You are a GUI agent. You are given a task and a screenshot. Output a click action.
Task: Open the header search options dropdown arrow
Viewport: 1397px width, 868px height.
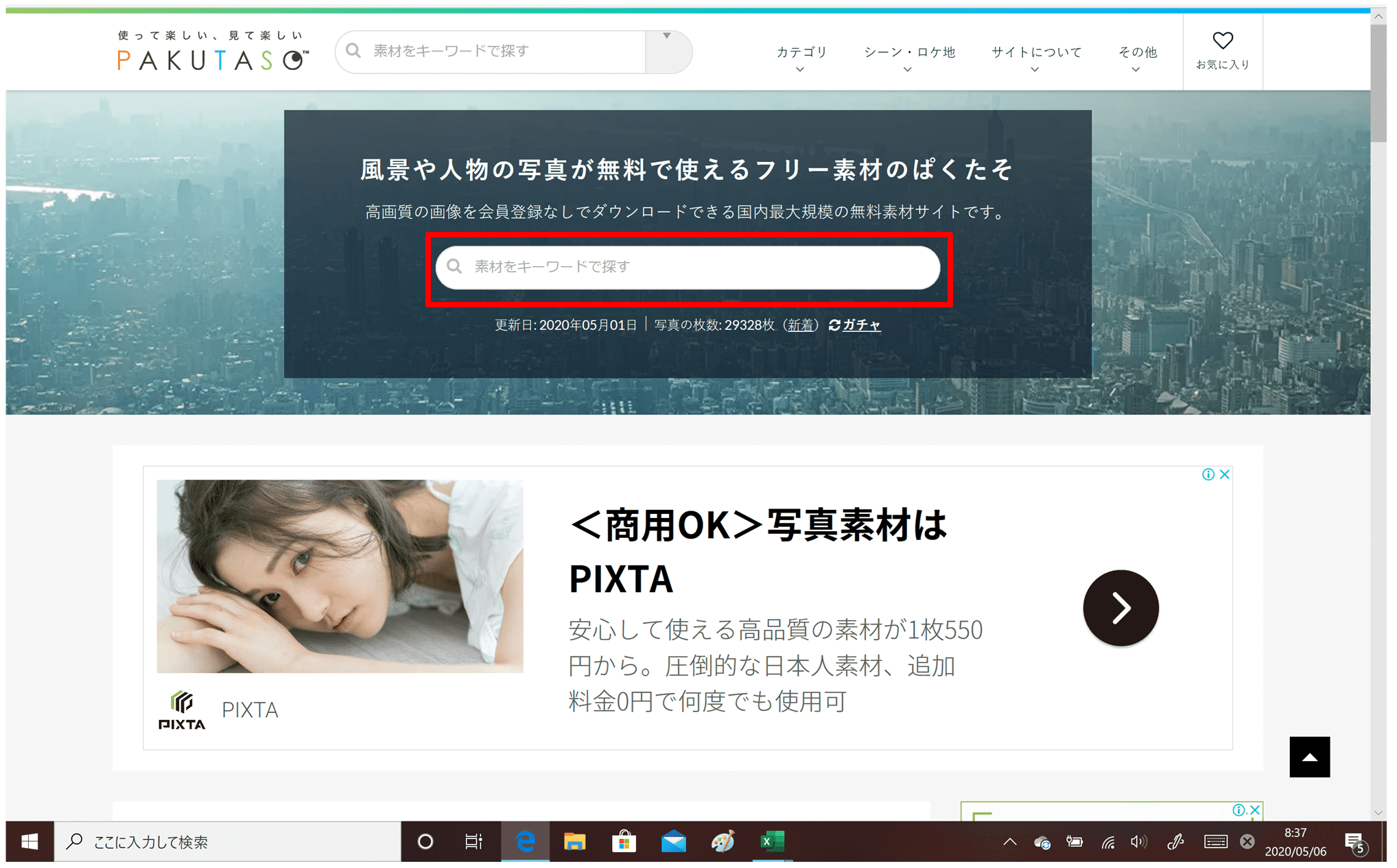click(667, 36)
